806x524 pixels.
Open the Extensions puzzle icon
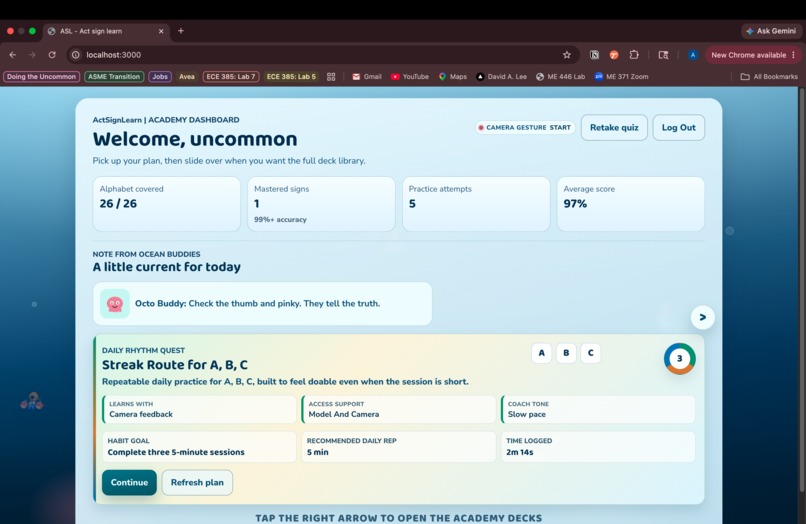pyautogui.click(x=634, y=55)
